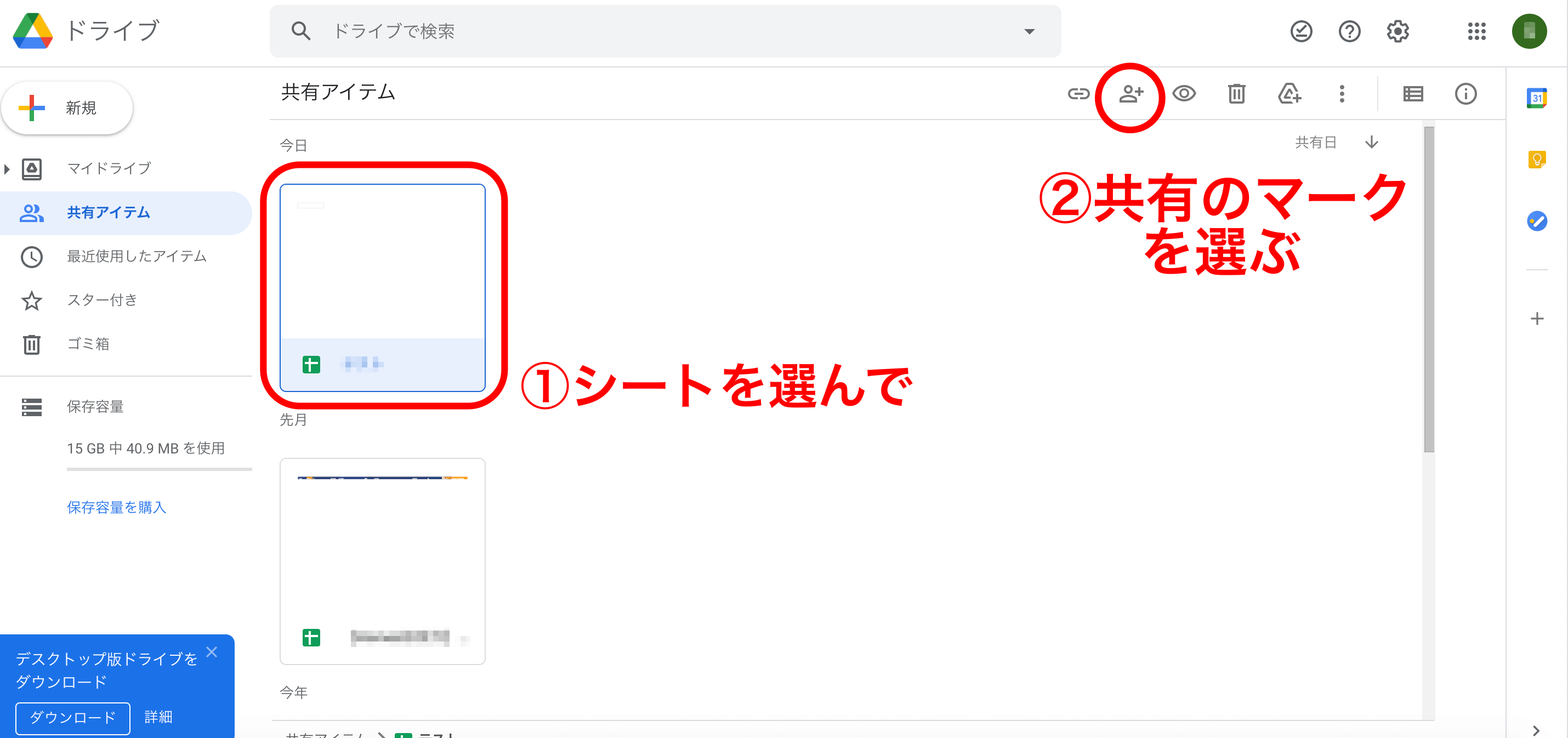Open the three-dot more actions menu
This screenshot has width=1568, height=738.
tap(1342, 94)
